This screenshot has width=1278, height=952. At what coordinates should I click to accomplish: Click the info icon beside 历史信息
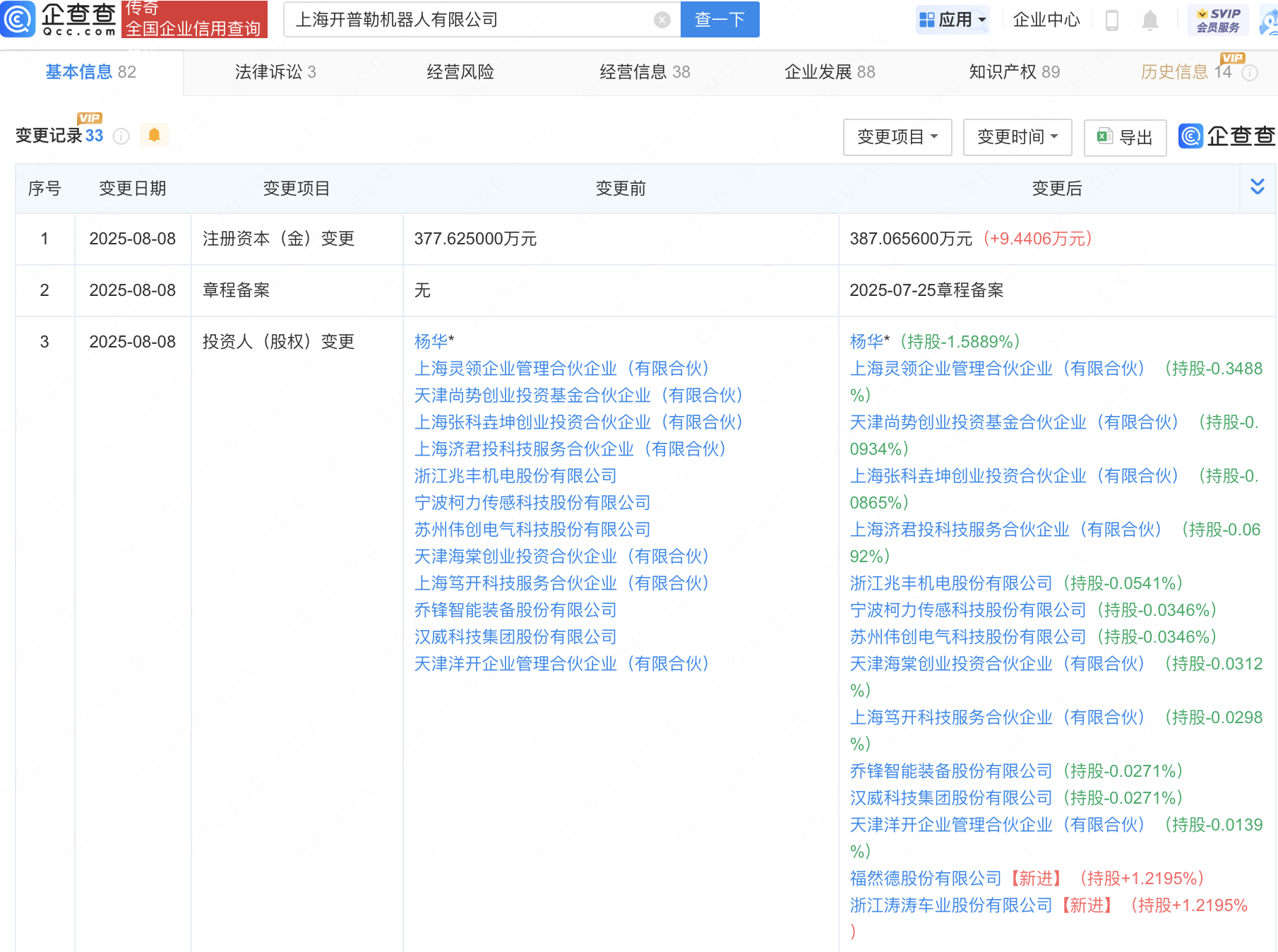pyautogui.click(x=1249, y=73)
